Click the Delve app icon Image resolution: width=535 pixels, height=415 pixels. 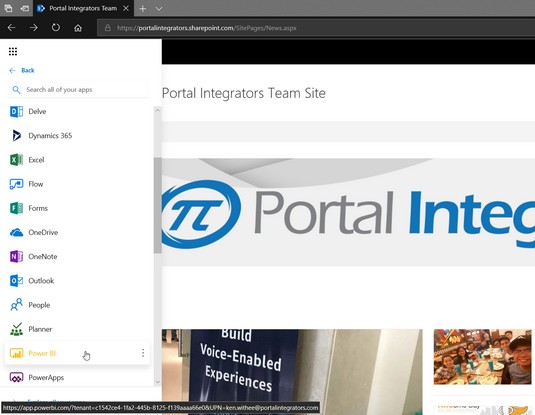[x=16, y=112]
